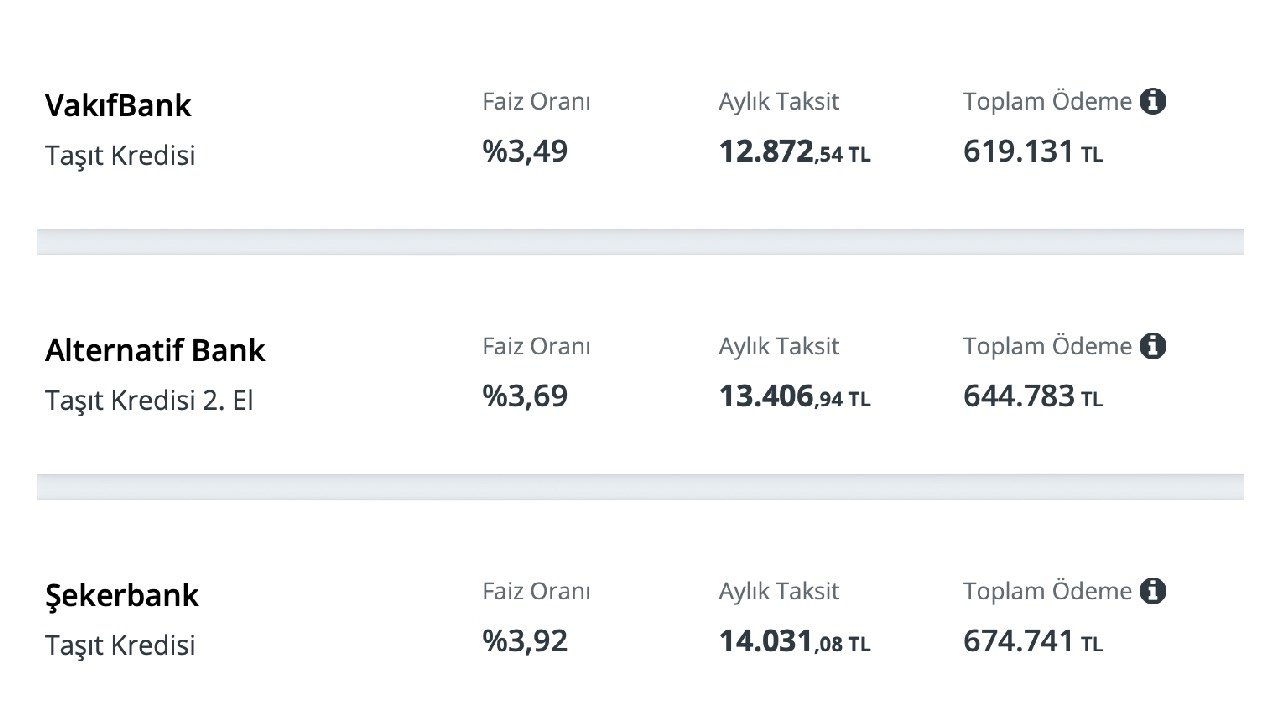Select Taşıt Kredisi 2. El product name
The image size is (1280, 720).
click(x=150, y=401)
